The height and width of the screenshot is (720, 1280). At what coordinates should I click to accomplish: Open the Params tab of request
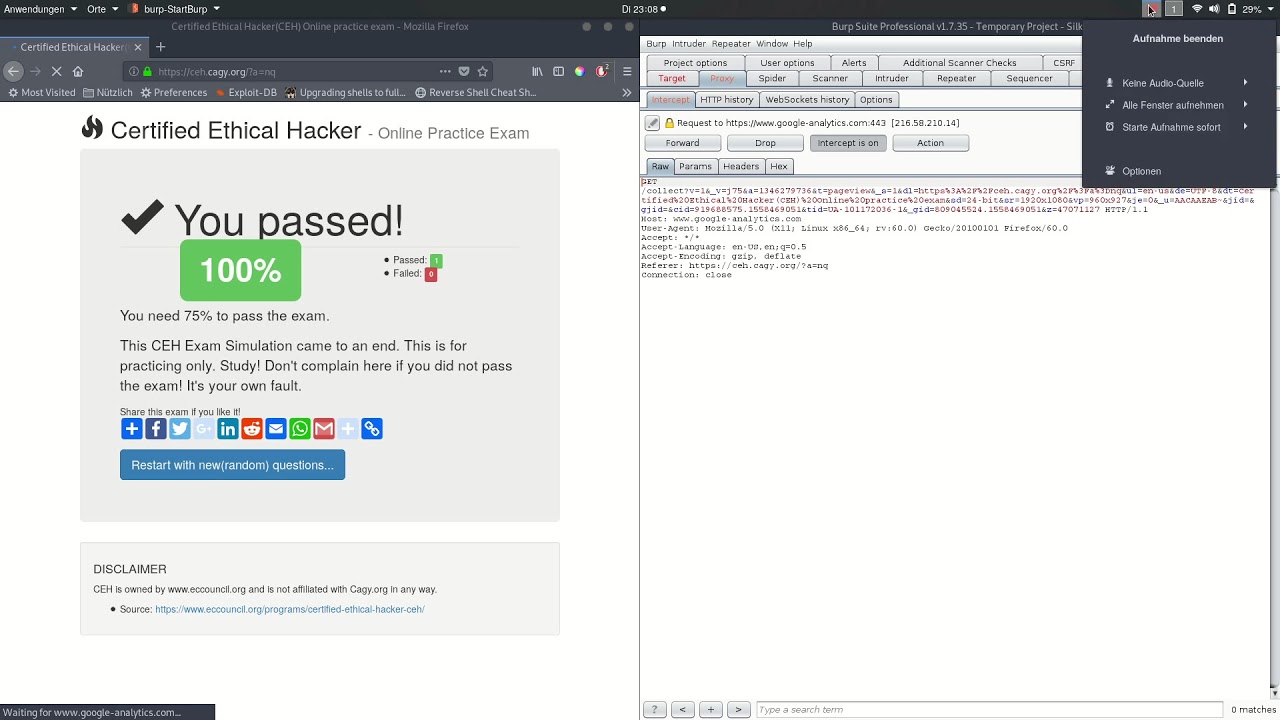coord(695,167)
